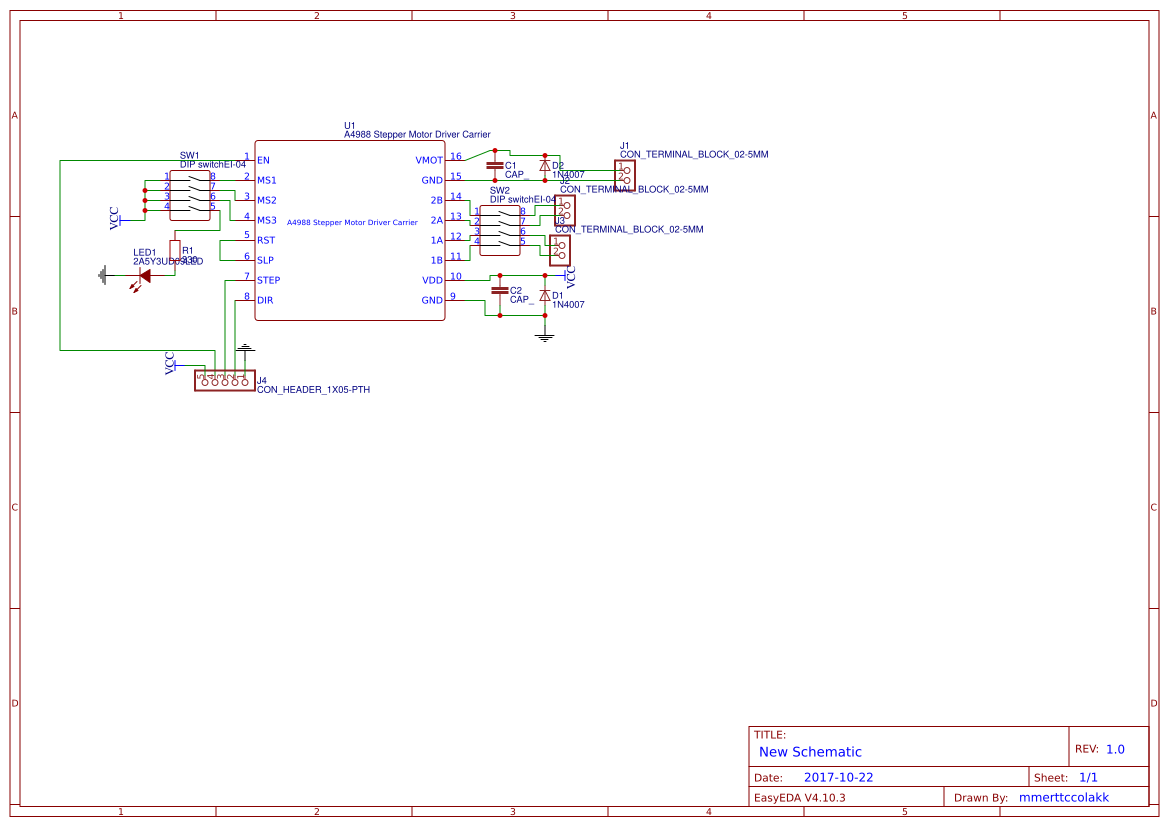Select the ground symbol left of LED1

pos(103,274)
